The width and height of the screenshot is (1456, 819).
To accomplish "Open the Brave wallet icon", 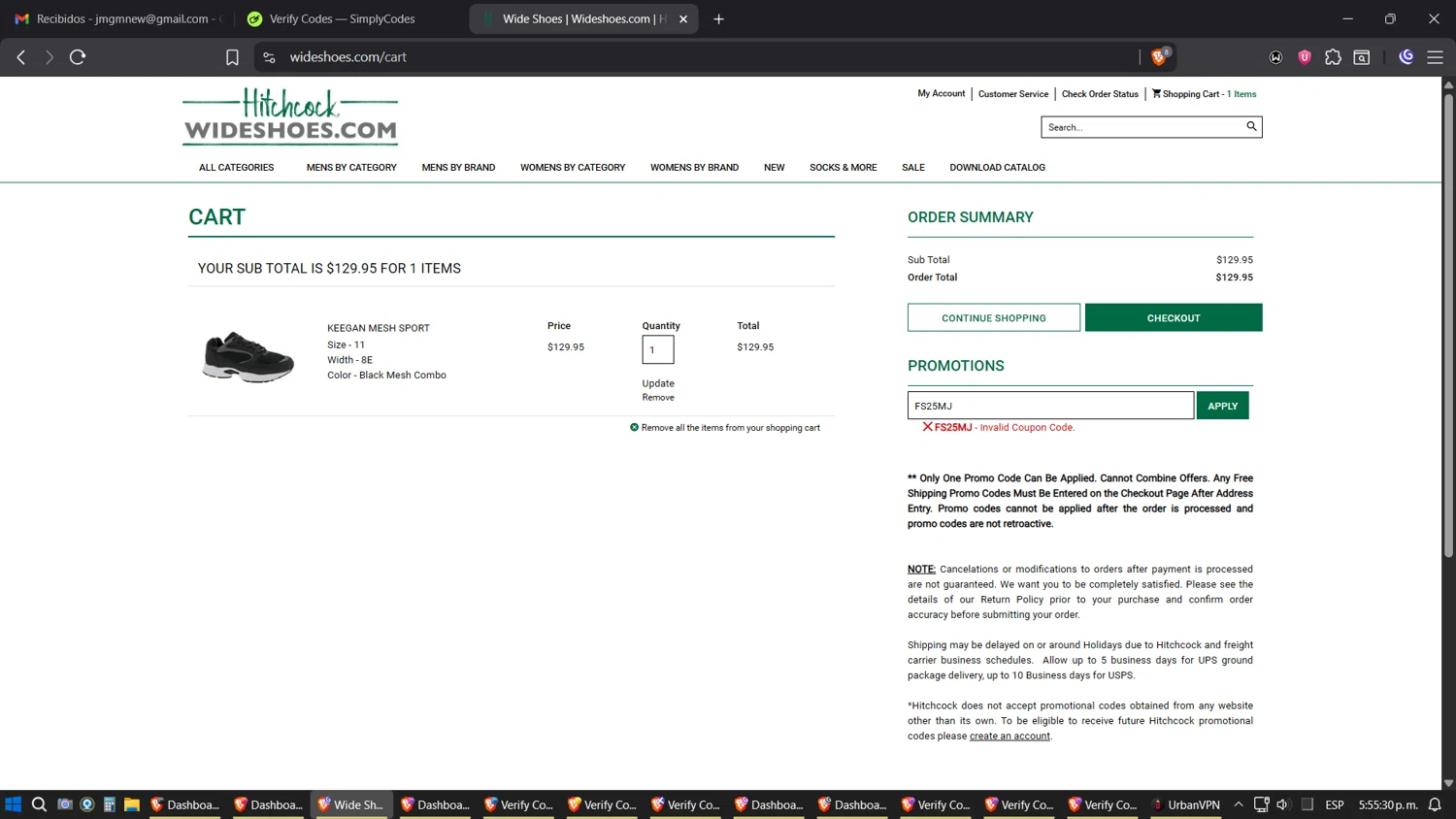I will click(1275, 57).
